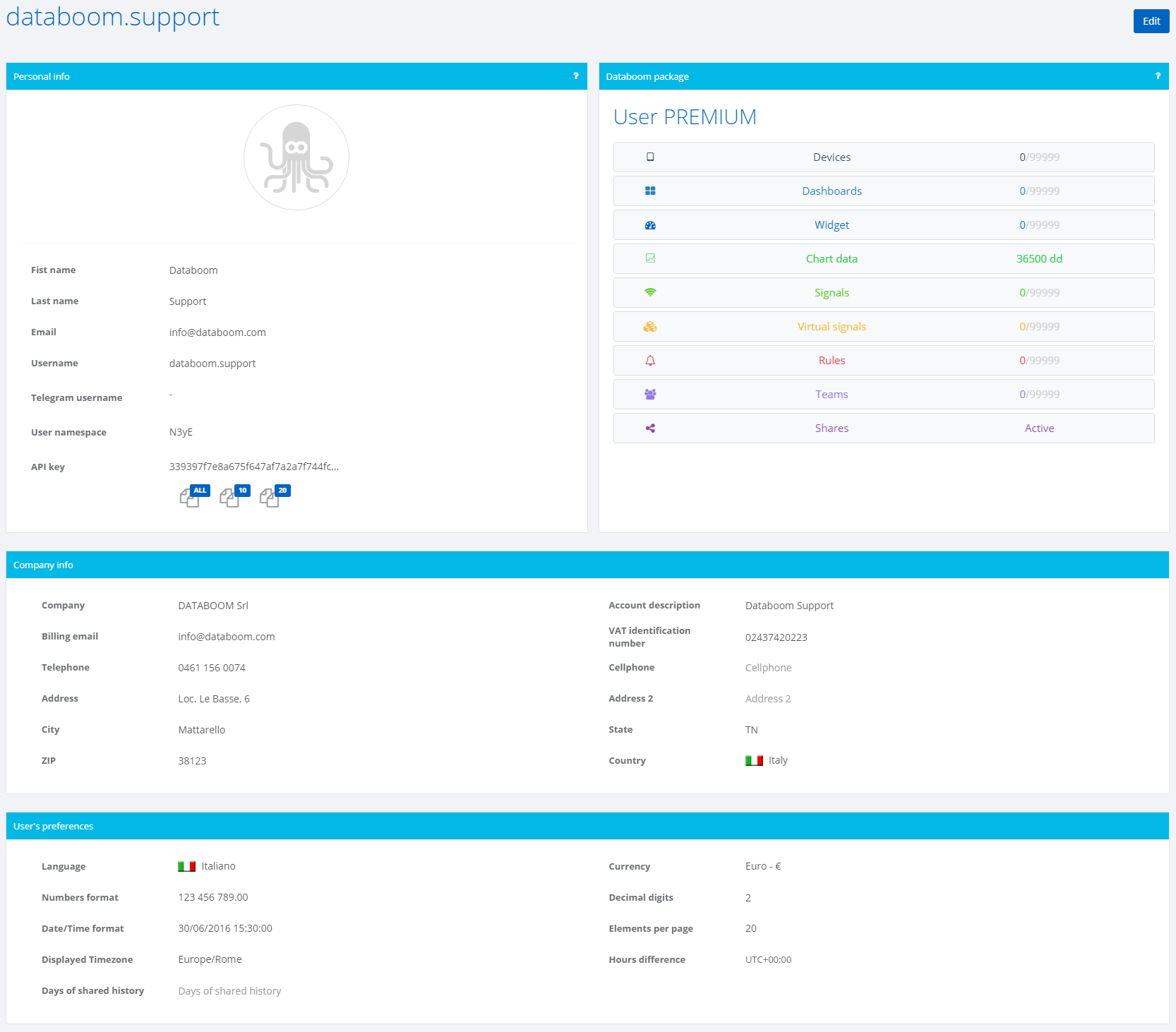The image size is (1176, 1032).
Task: Open the Chart data link
Action: point(832,259)
